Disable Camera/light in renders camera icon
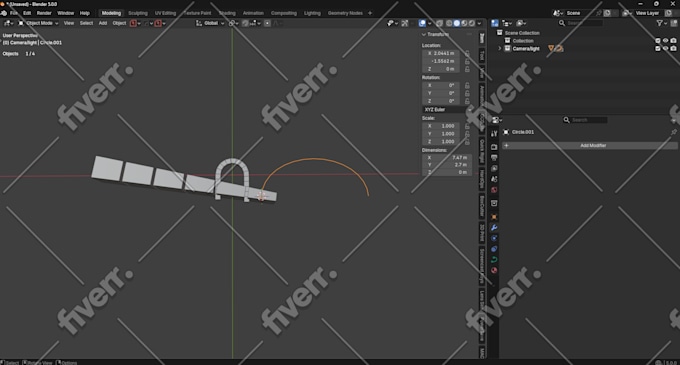680x365 pixels. click(673, 48)
